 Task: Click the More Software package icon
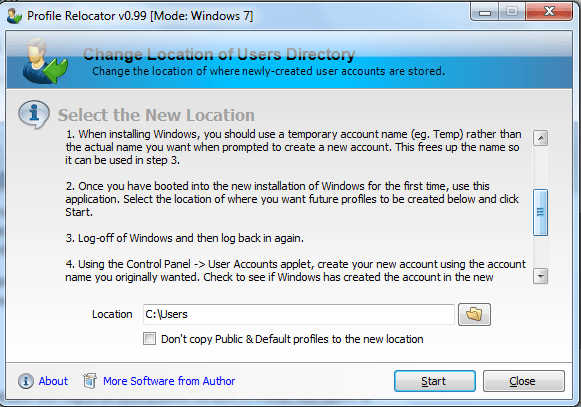tap(89, 381)
